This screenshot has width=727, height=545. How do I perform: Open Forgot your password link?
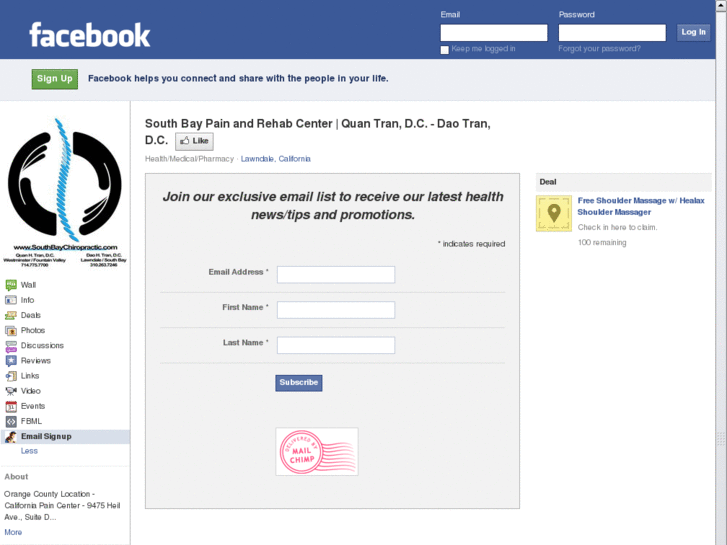[x=599, y=49]
